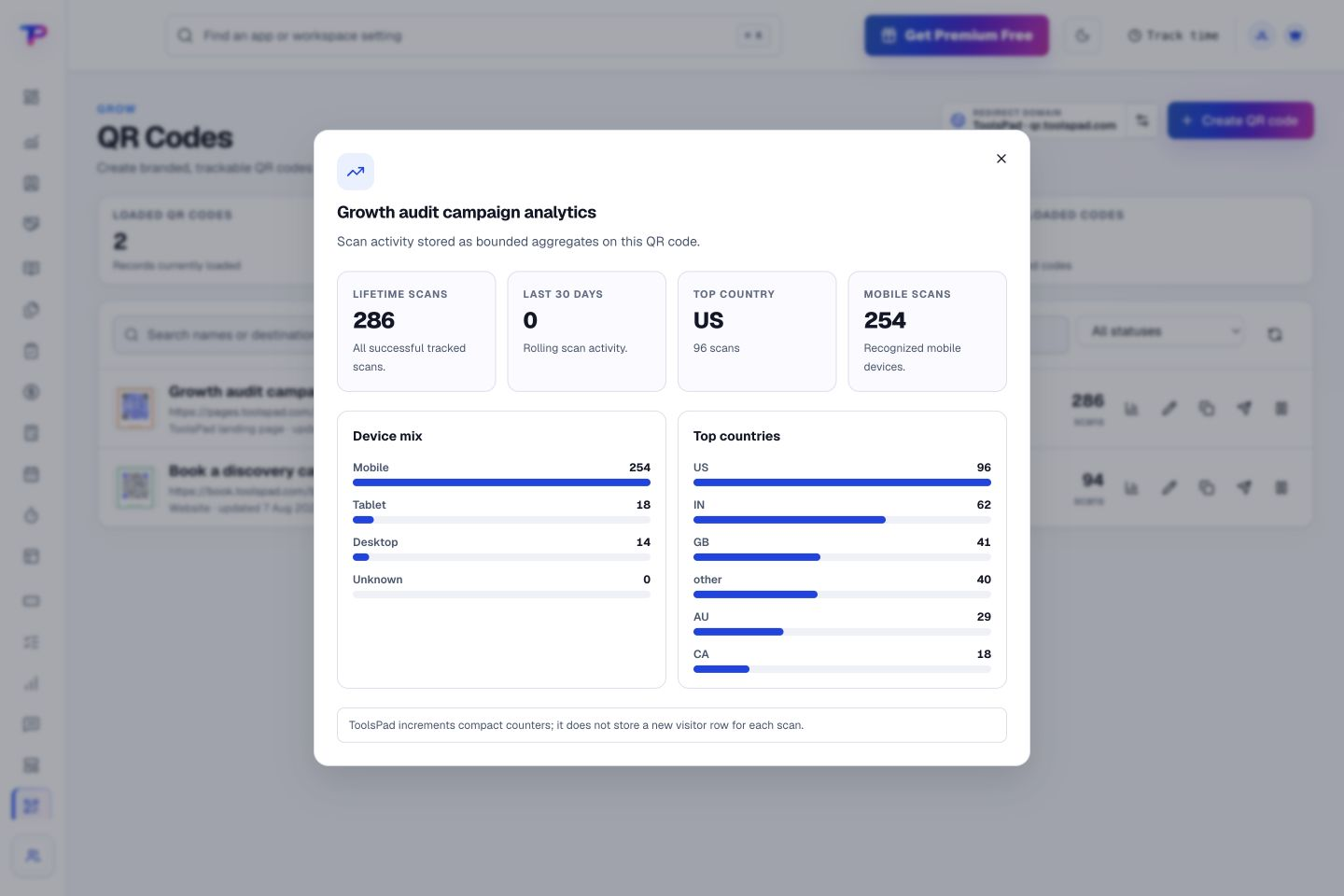Click the edit pencil in the 94 scans row
1344x896 pixels.
pos(1169,488)
